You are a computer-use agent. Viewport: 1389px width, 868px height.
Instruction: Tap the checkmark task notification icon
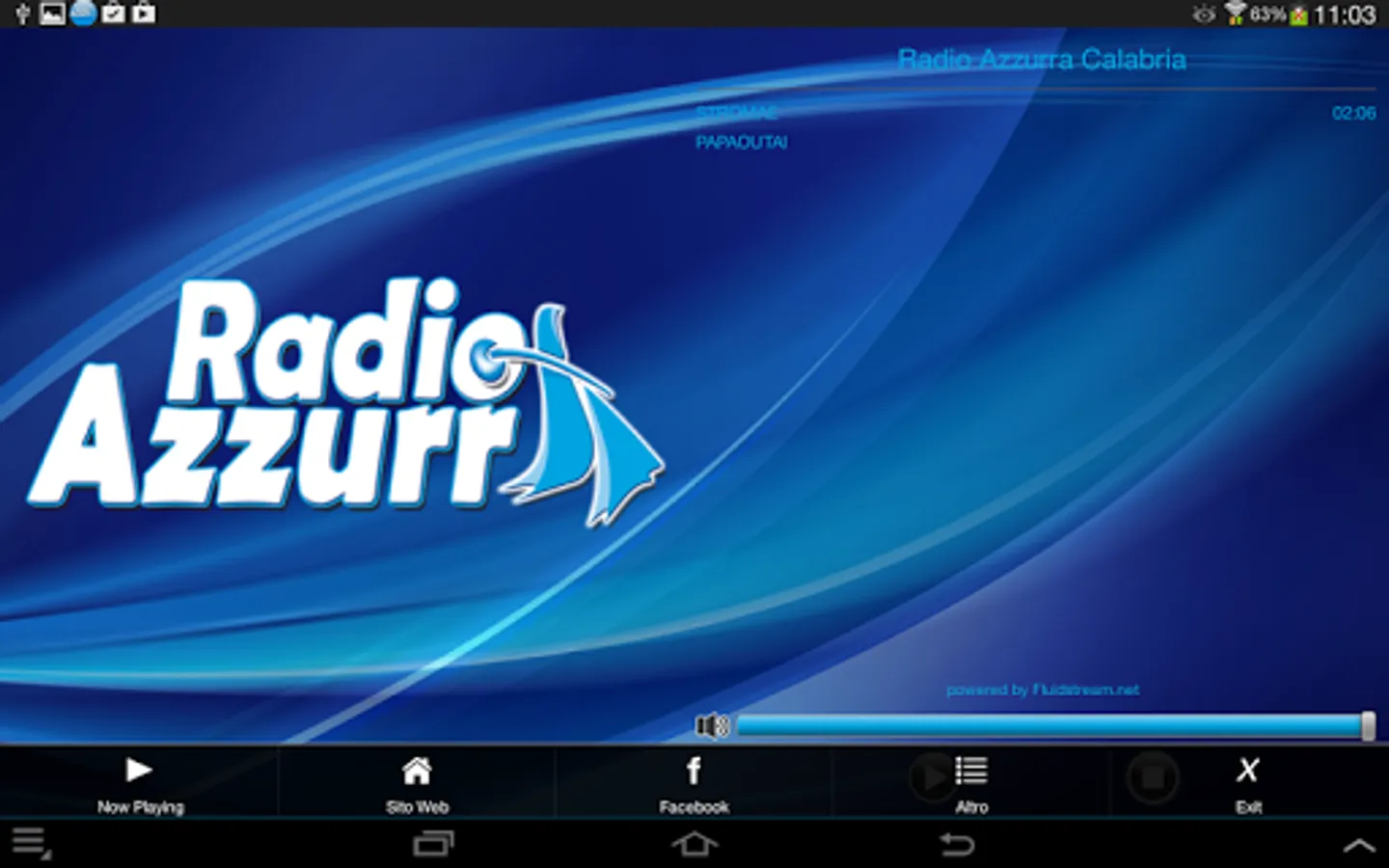click(x=113, y=14)
